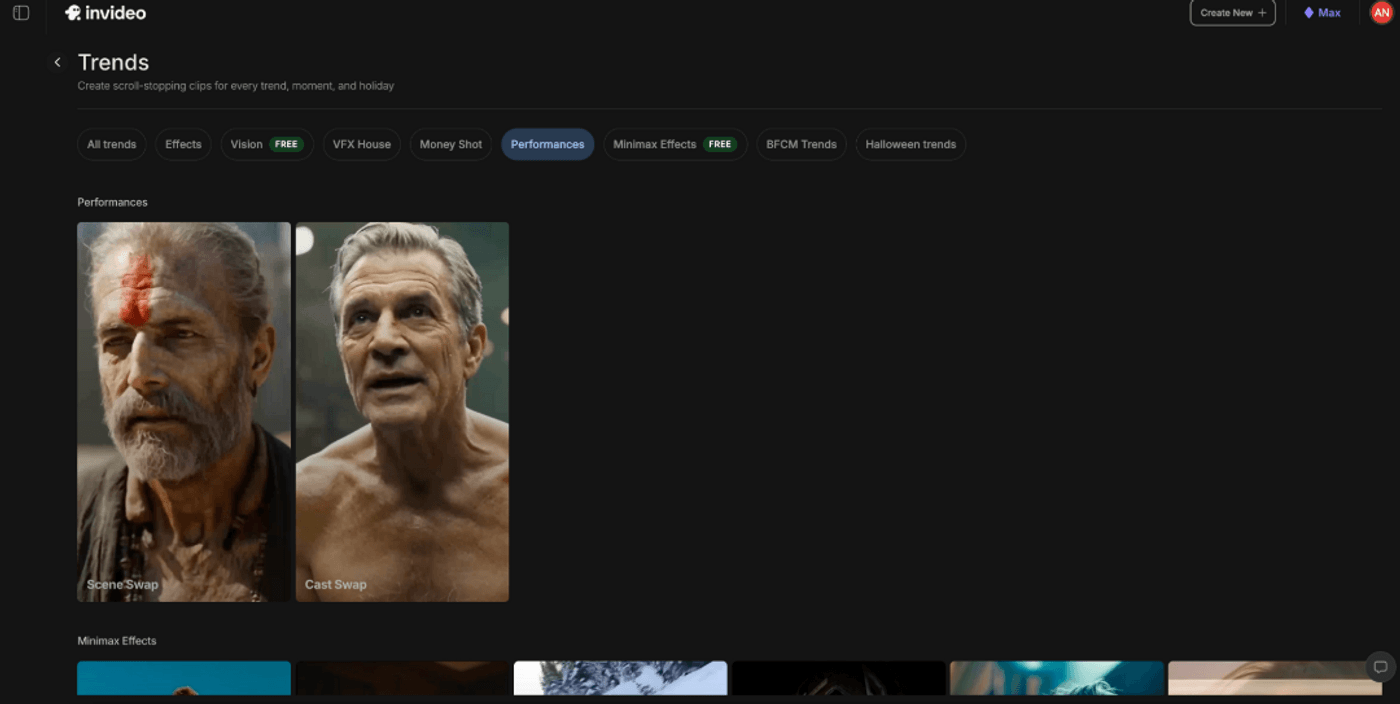Open the AN user avatar

coord(1381,13)
